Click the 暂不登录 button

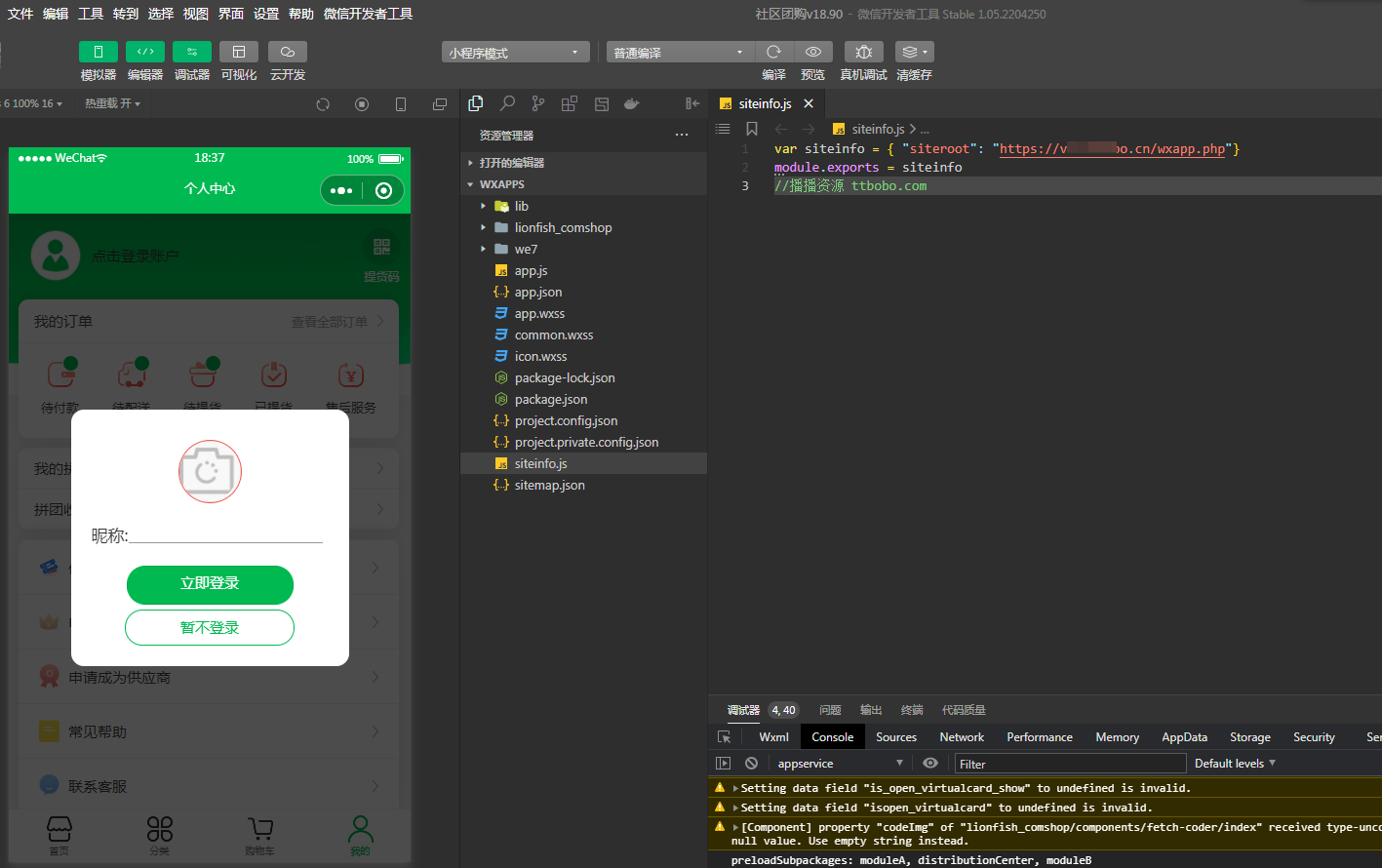210,628
